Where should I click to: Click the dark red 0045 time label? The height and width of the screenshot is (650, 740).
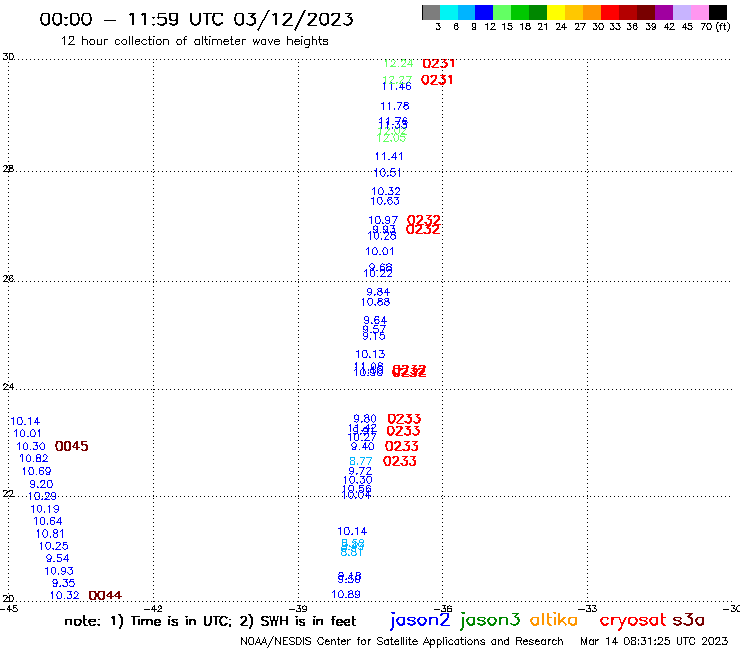click(x=72, y=446)
